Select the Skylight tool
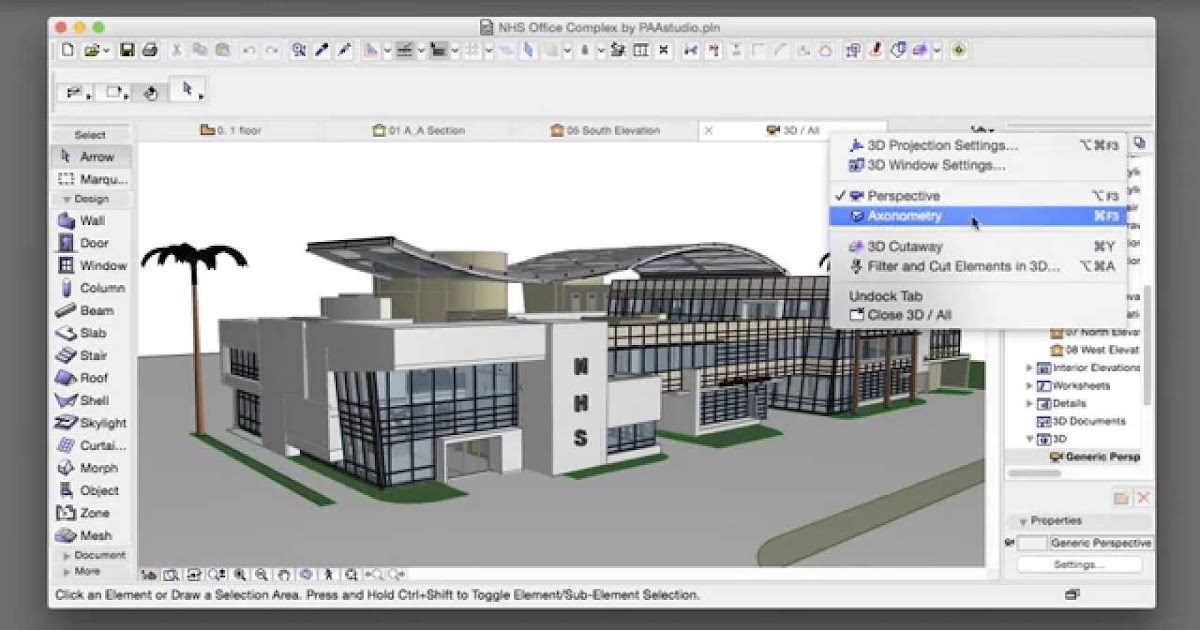This screenshot has height=630, width=1200. 91,423
